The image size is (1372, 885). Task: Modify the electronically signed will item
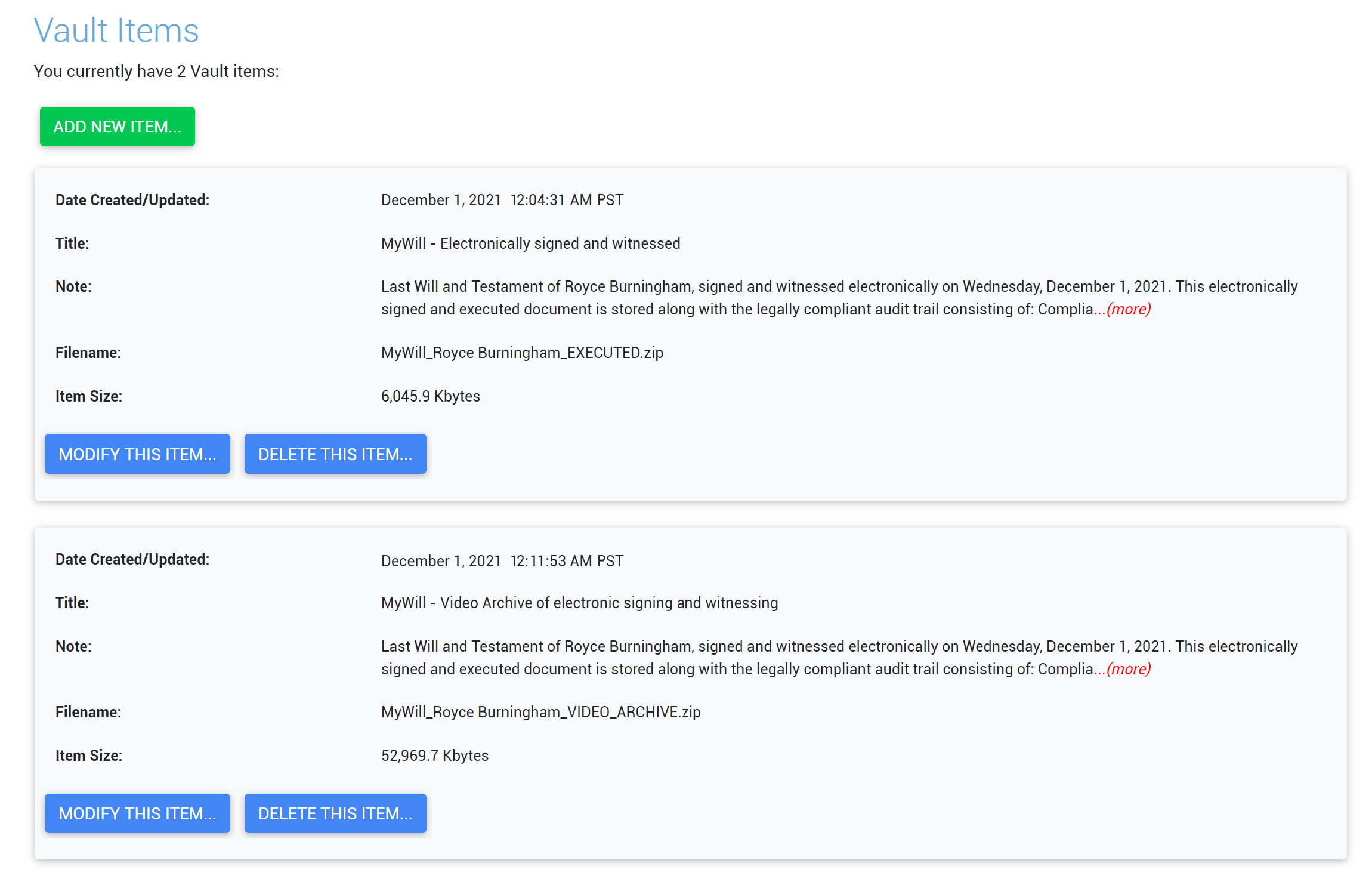(137, 454)
